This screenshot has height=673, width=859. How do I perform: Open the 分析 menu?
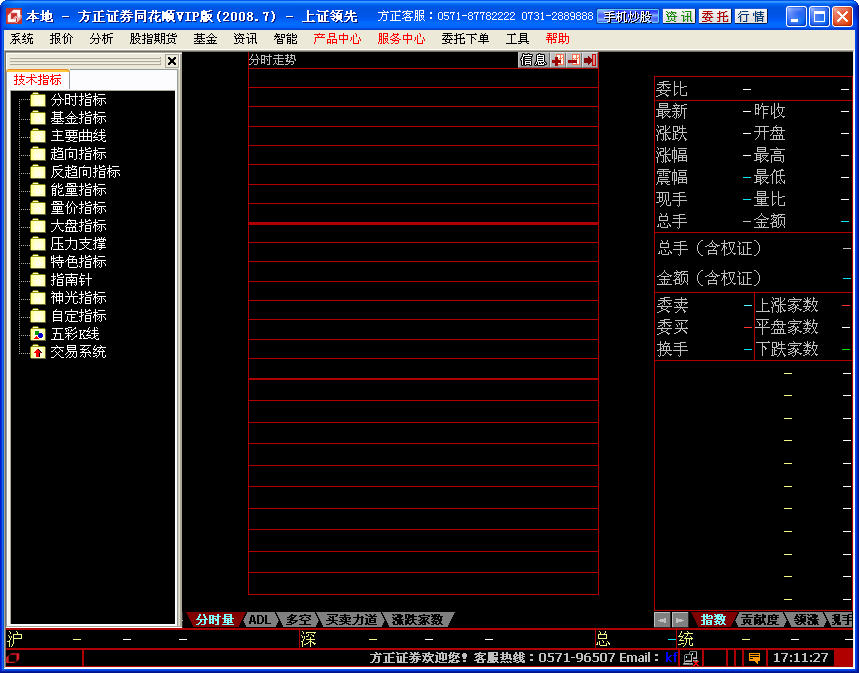[x=101, y=39]
